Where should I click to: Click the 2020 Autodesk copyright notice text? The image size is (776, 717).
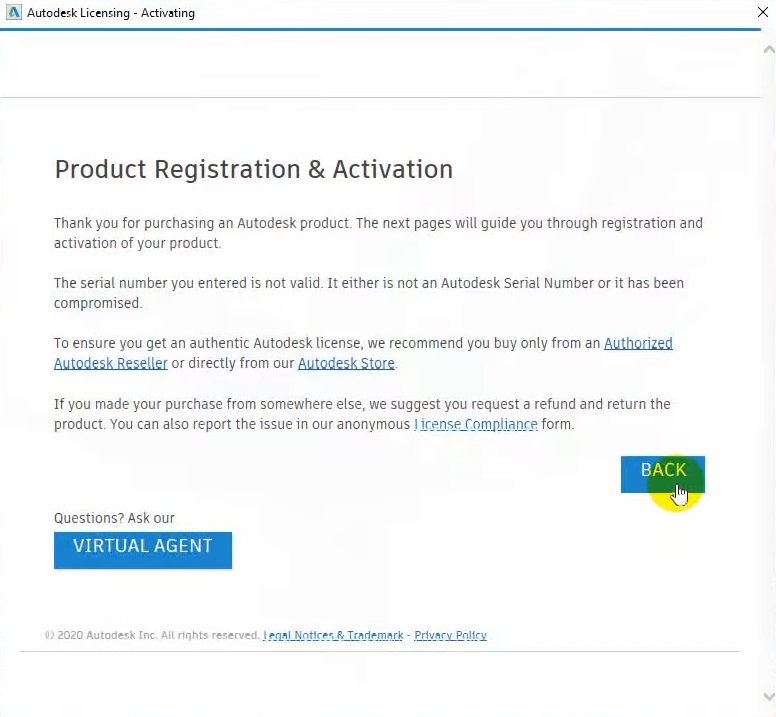click(152, 635)
